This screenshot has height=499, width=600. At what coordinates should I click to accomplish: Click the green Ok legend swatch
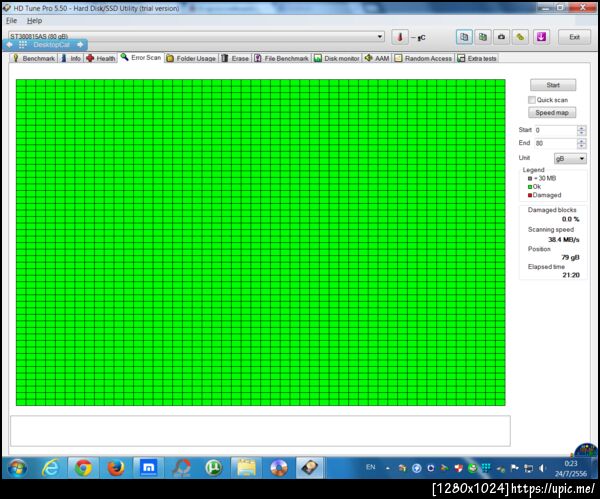[530, 187]
